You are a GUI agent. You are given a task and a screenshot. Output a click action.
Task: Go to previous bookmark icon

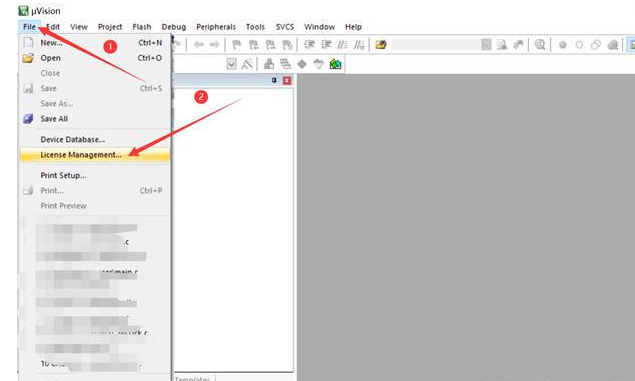pyautogui.click(x=254, y=45)
